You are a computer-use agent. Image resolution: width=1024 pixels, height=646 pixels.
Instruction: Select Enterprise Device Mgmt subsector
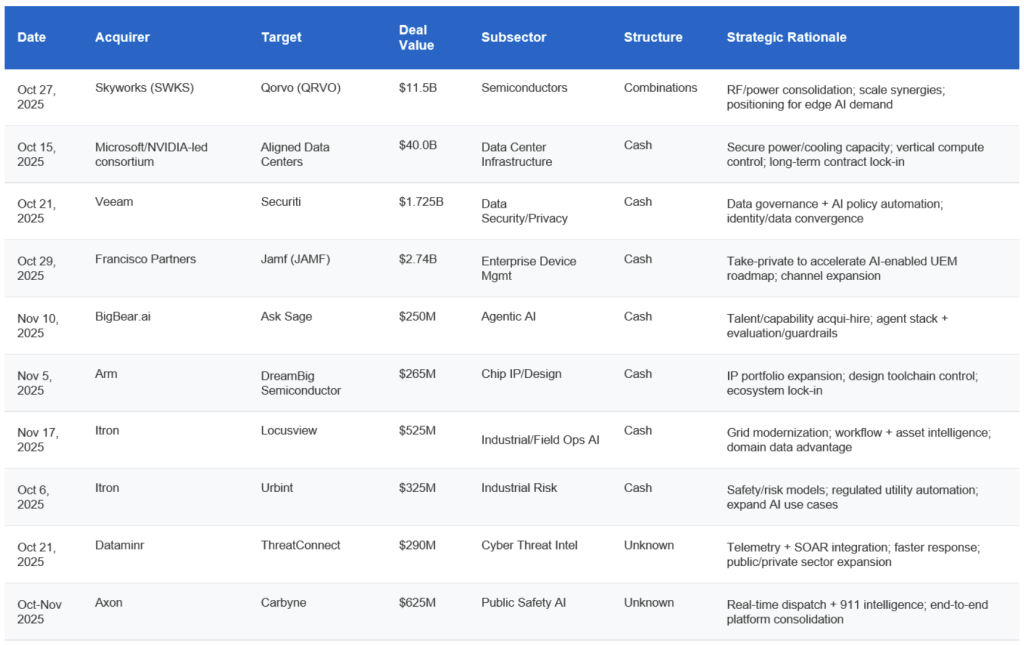tap(528, 268)
